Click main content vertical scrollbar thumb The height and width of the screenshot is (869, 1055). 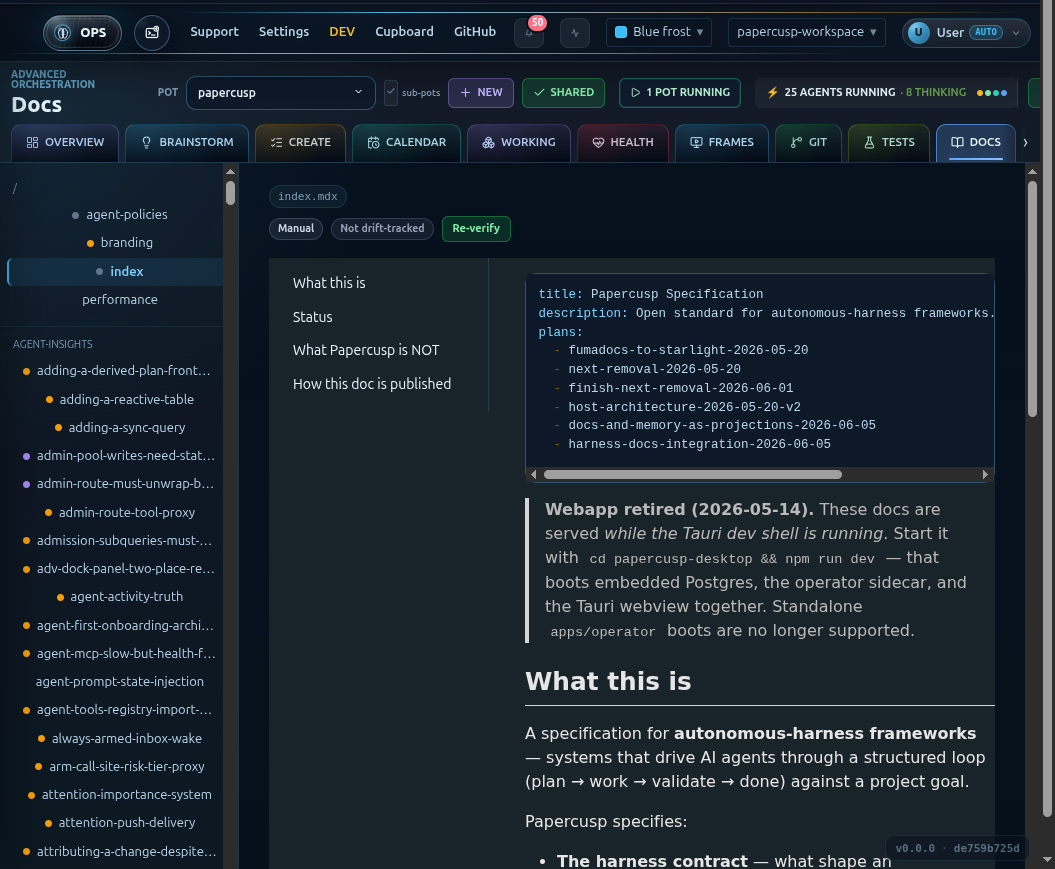[1032, 299]
